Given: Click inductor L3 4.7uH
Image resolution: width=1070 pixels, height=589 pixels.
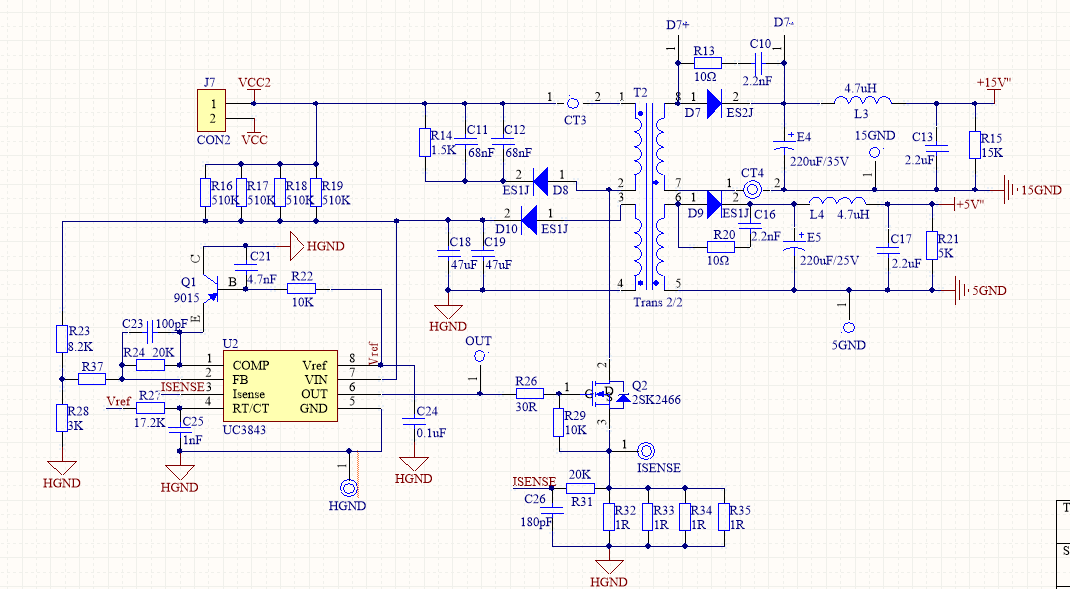Looking at the screenshot, I should click(x=862, y=101).
